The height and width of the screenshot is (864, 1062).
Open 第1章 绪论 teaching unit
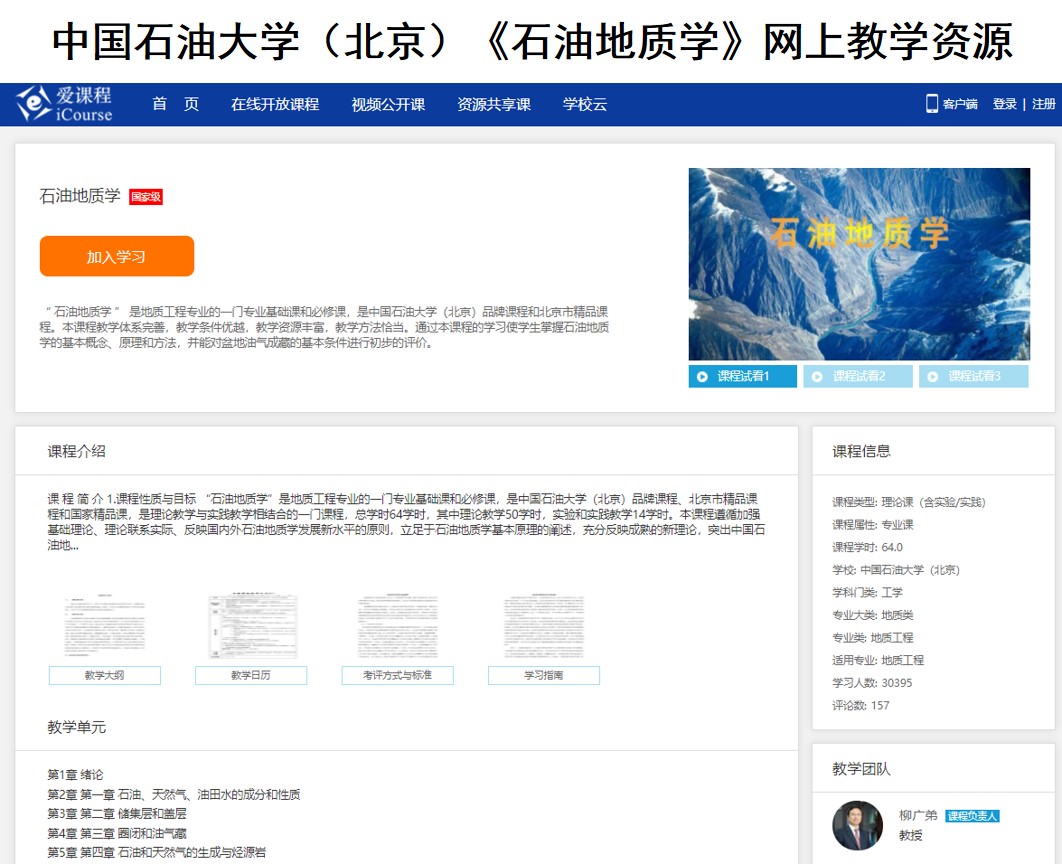point(75,775)
